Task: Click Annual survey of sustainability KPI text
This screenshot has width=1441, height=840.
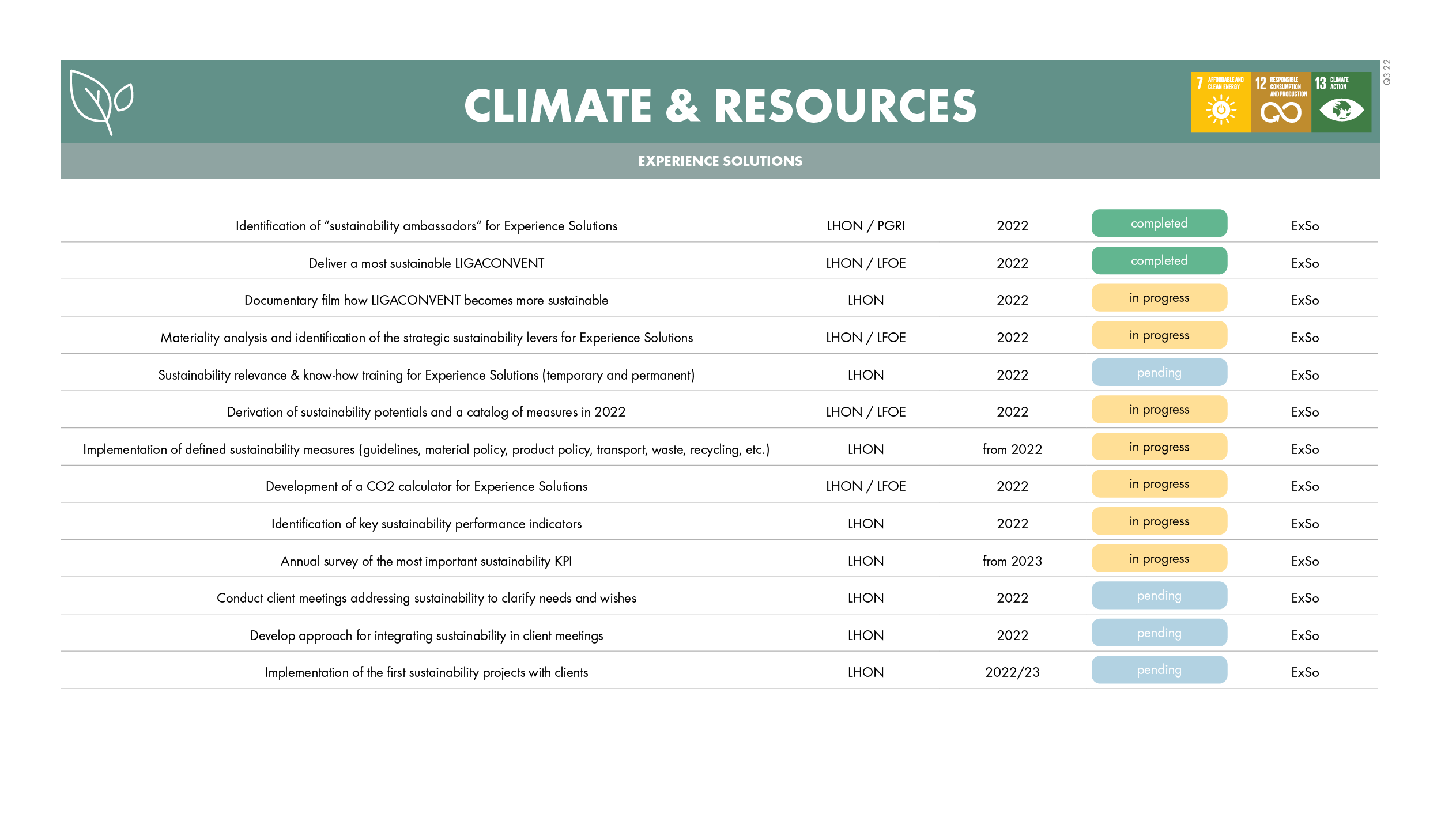Action: [x=426, y=561]
